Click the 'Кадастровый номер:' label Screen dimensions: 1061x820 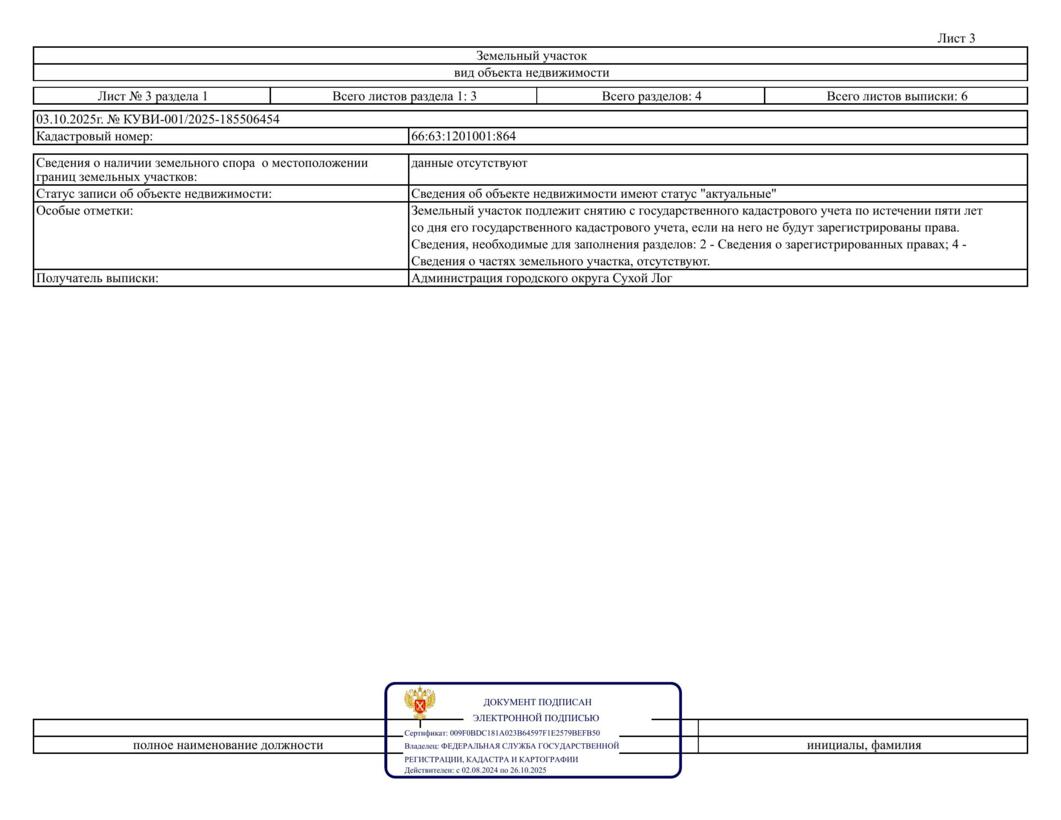point(95,137)
